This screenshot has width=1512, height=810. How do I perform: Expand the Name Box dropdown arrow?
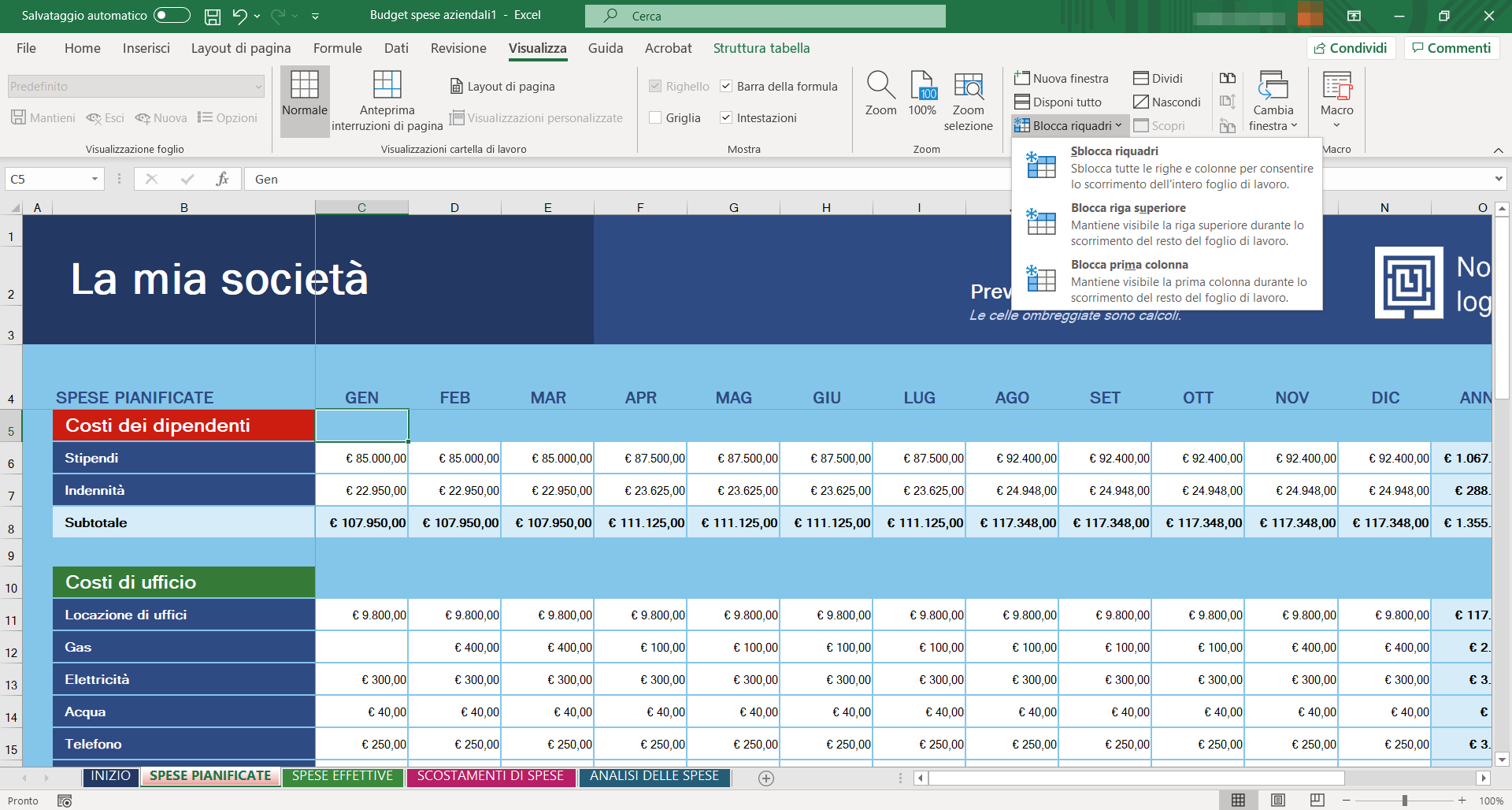(94, 180)
